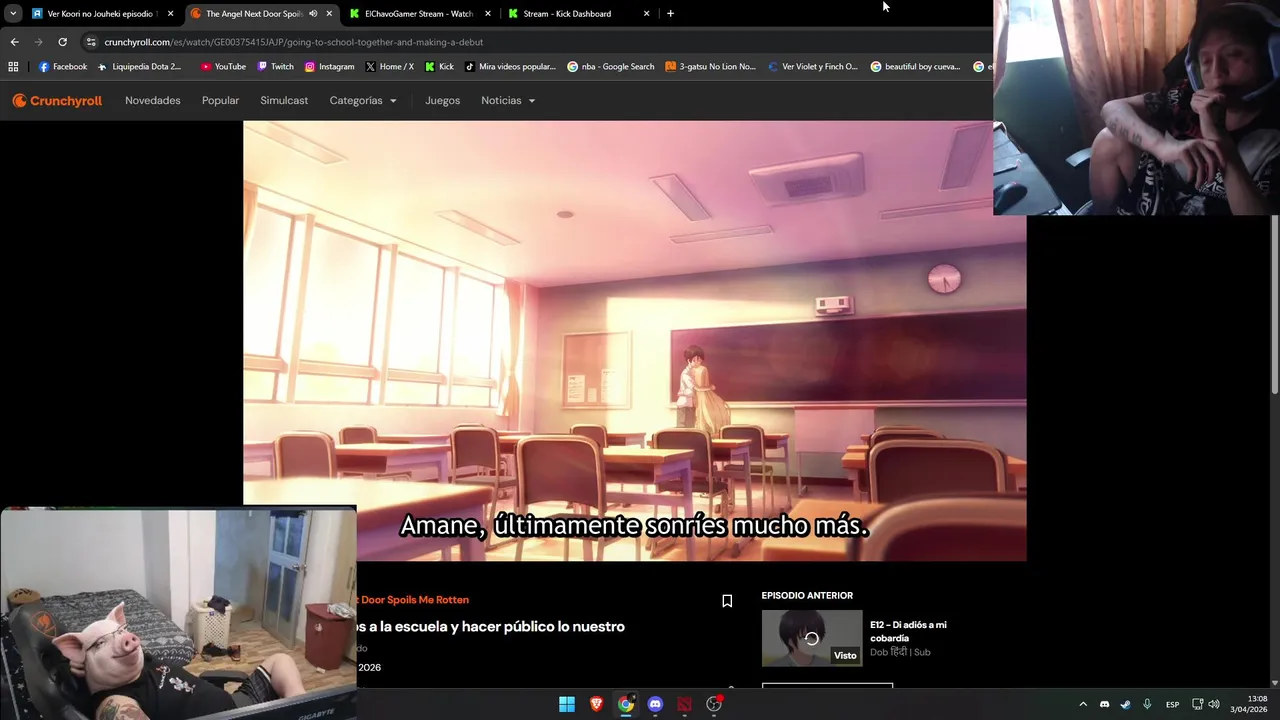Click the microphone tray icon
The height and width of the screenshot is (720, 1280).
point(1147,704)
